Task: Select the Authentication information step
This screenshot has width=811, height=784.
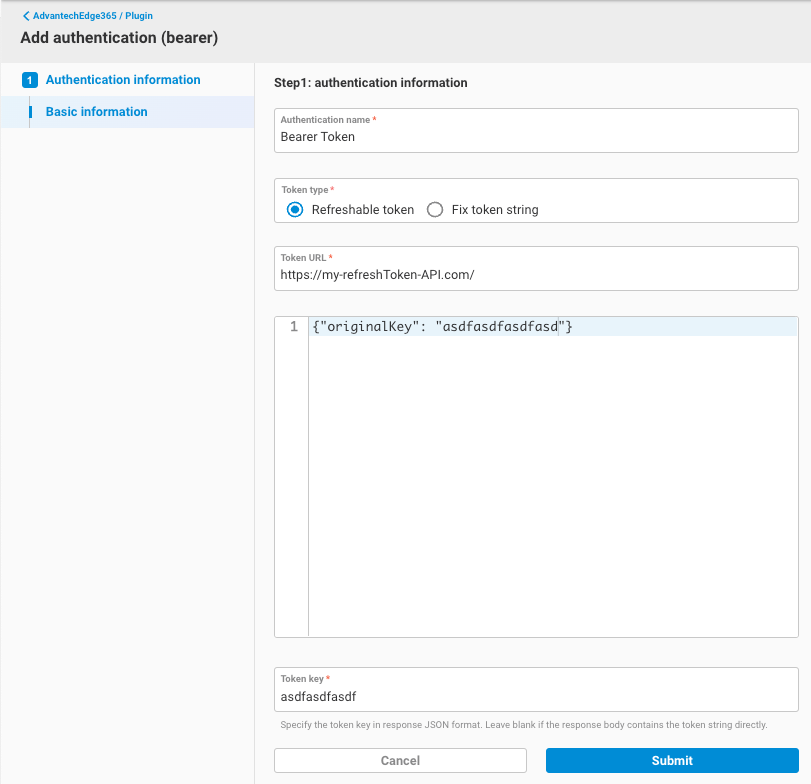Action: (x=123, y=79)
